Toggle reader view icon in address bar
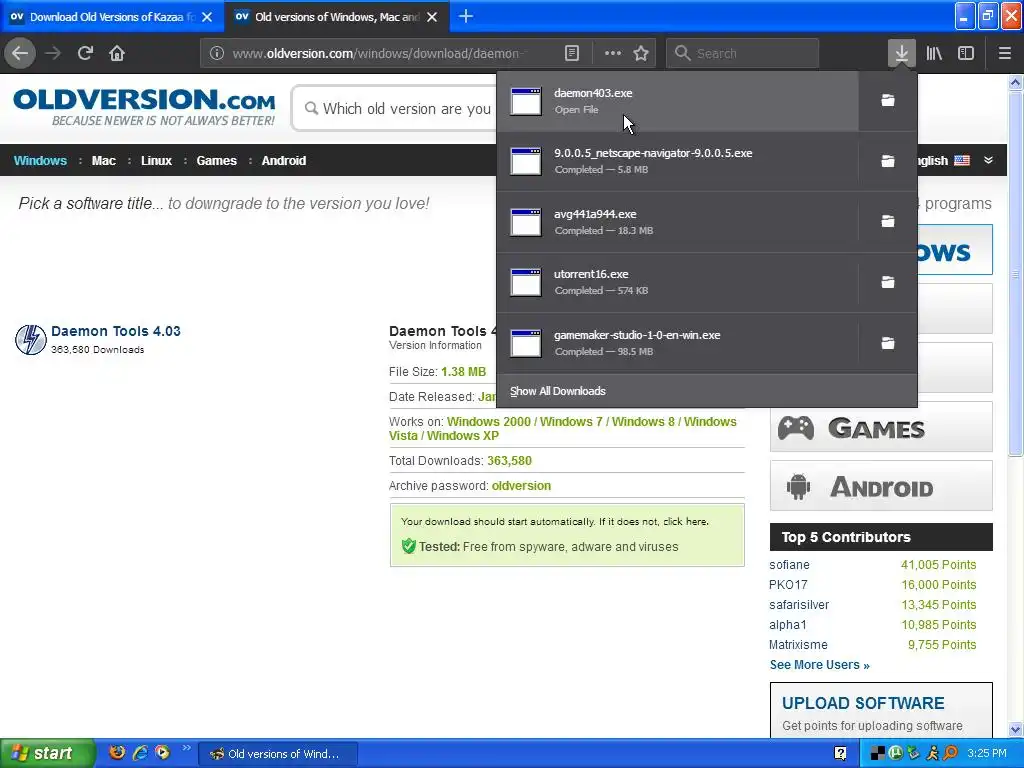1024x768 pixels. (571, 53)
